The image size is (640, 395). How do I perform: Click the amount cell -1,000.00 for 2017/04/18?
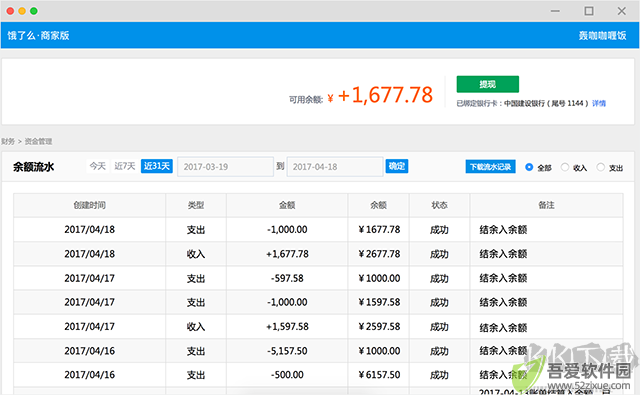(287, 230)
